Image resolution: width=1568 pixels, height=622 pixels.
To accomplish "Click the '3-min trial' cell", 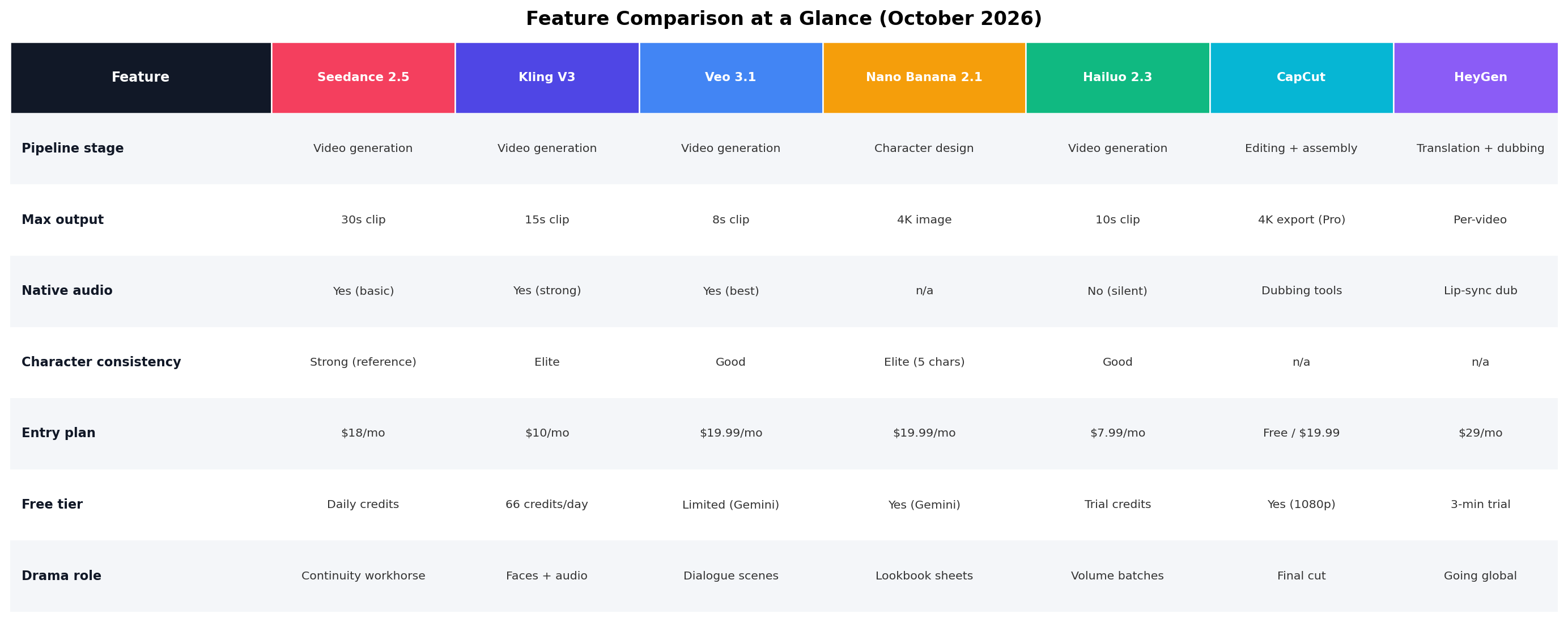I will pyautogui.click(x=1480, y=505).
